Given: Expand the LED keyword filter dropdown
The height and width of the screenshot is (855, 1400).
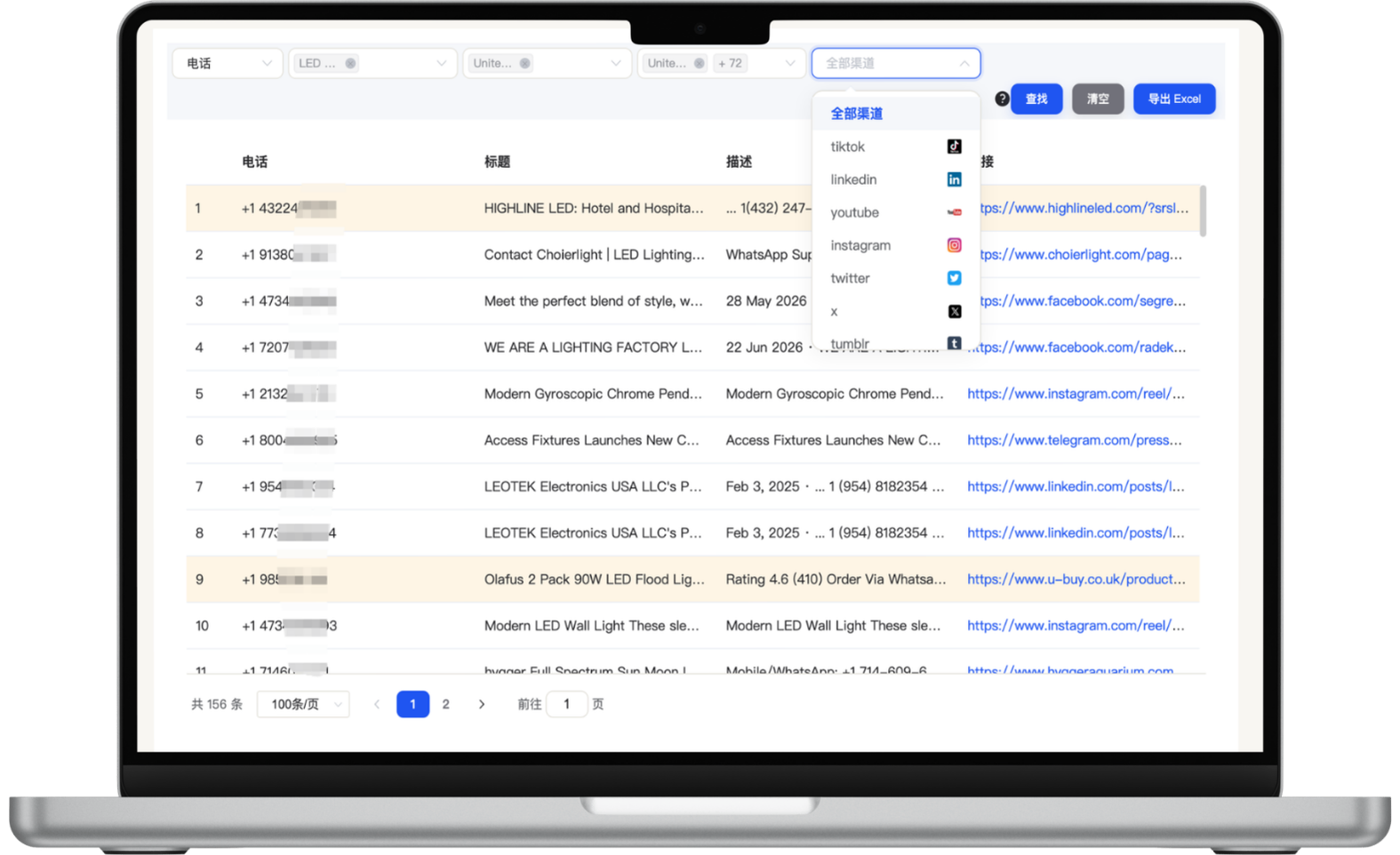Looking at the screenshot, I should 372,63.
